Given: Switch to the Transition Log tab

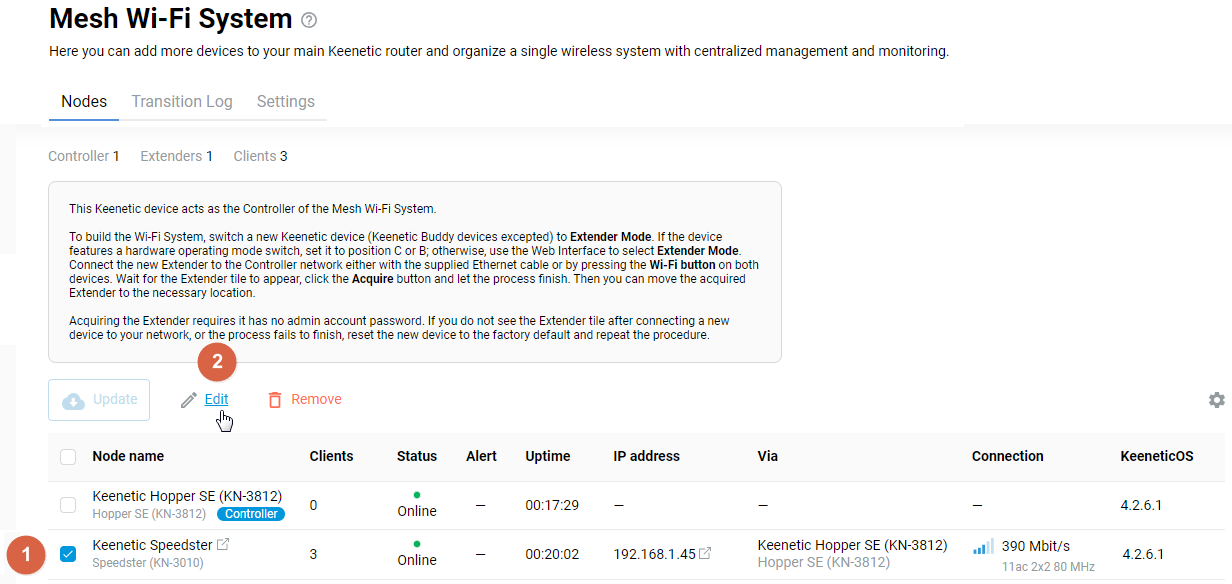Looking at the screenshot, I should click(x=182, y=102).
